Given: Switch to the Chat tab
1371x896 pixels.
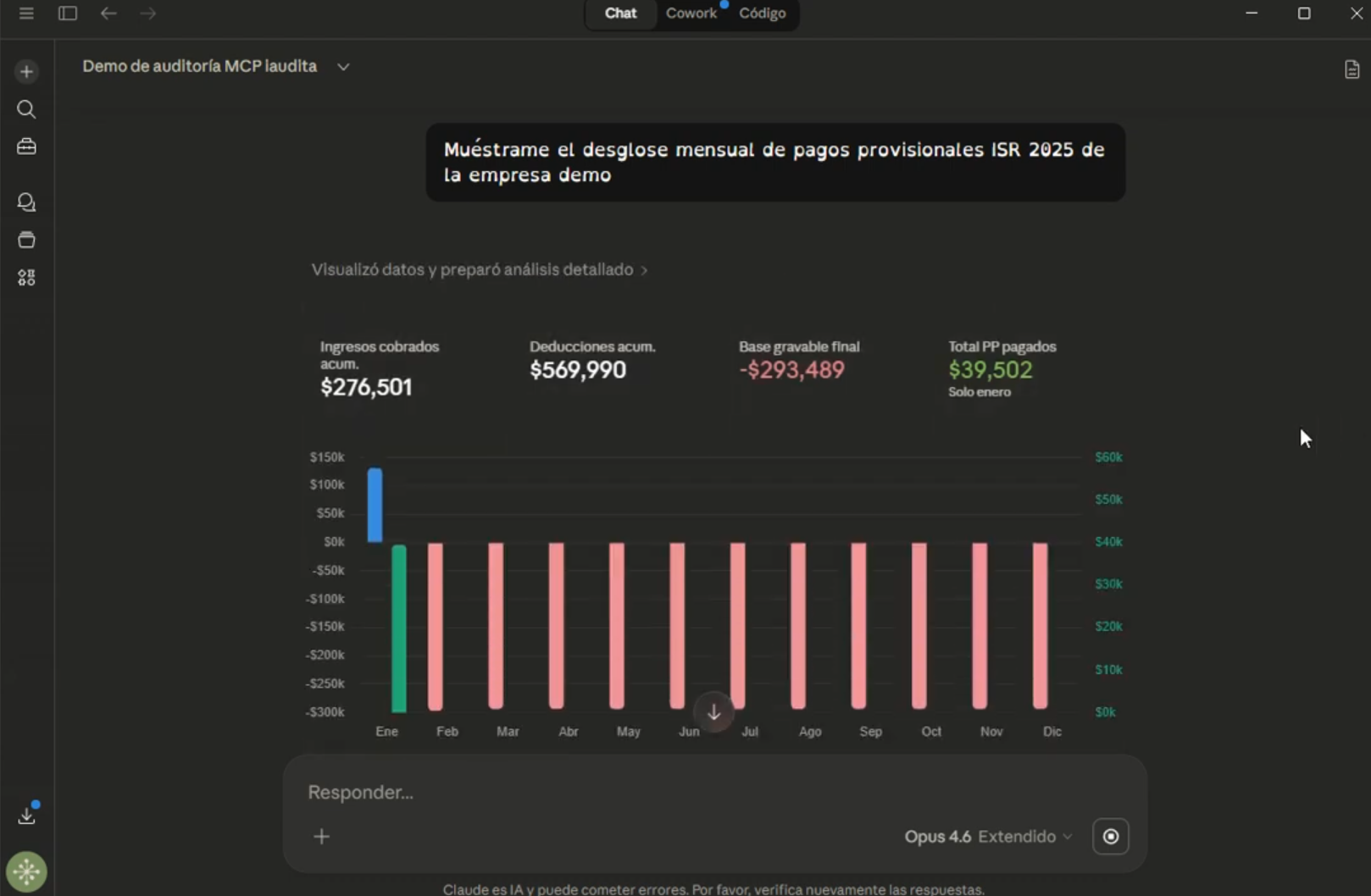Looking at the screenshot, I should coord(620,14).
